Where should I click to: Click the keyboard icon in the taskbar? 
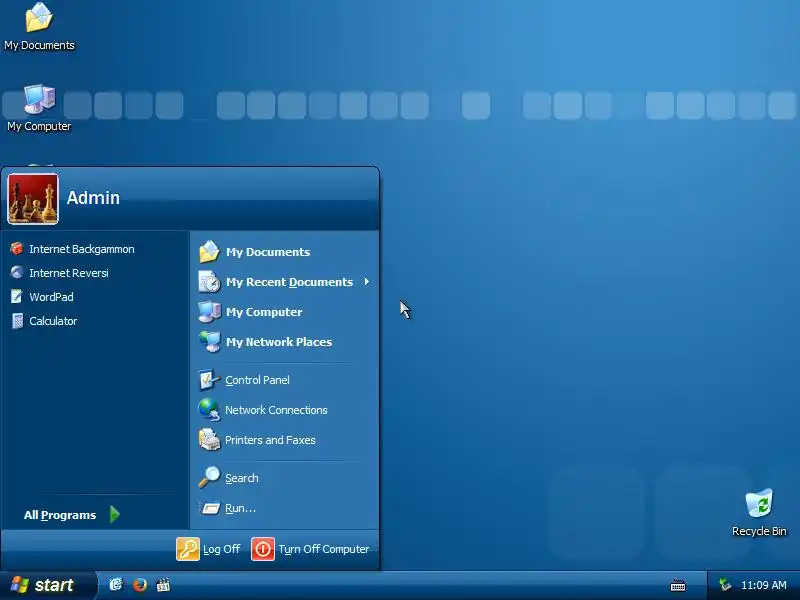coord(678,585)
